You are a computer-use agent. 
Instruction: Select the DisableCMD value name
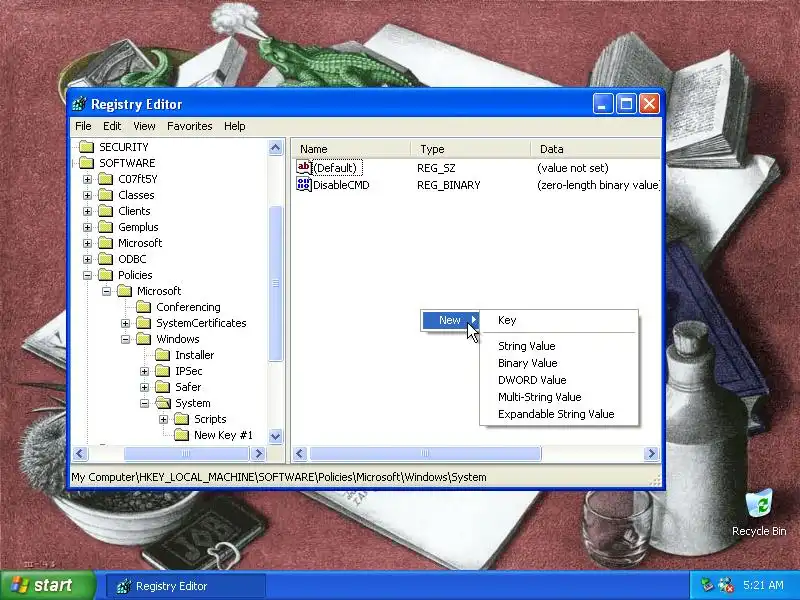341,185
